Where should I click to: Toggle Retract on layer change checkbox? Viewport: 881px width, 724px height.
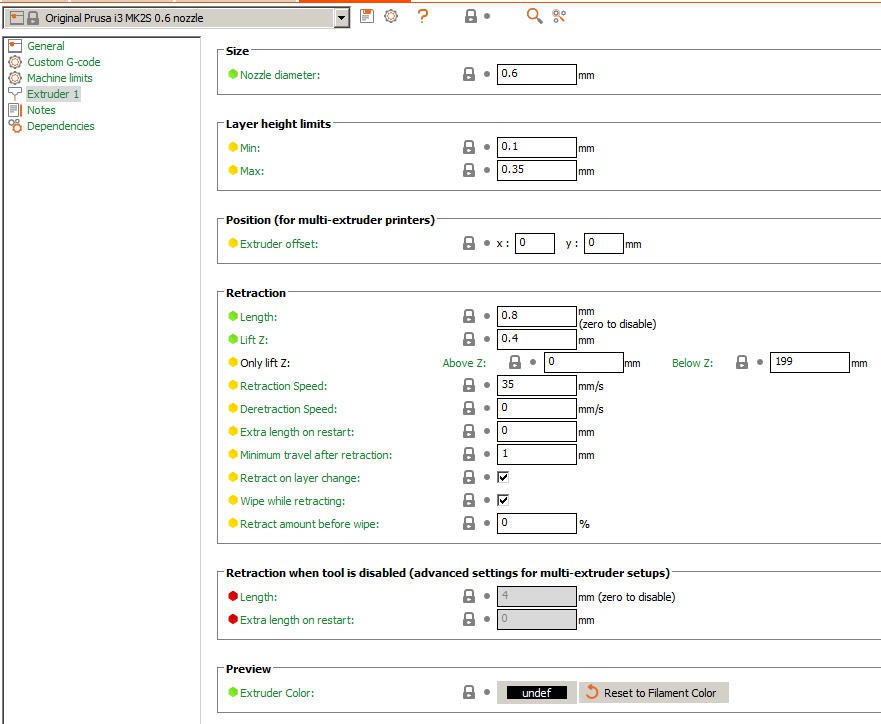coord(503,477)
